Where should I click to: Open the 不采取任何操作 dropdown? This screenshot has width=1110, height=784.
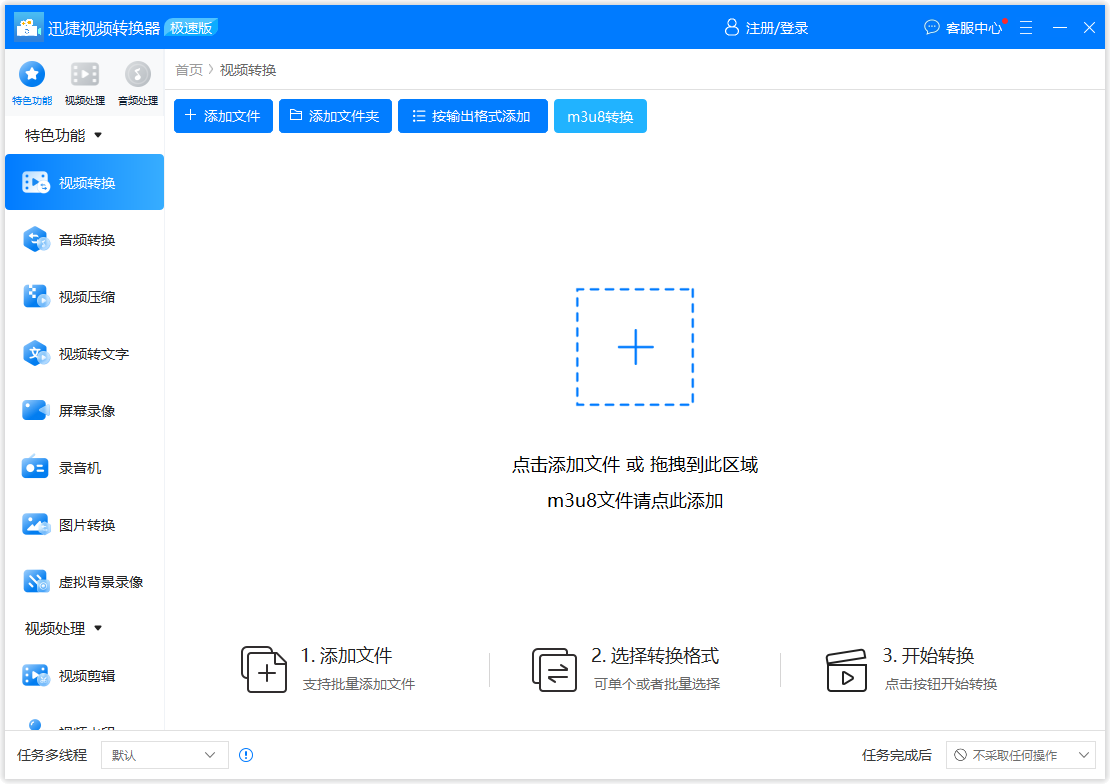click(1021, 755)
